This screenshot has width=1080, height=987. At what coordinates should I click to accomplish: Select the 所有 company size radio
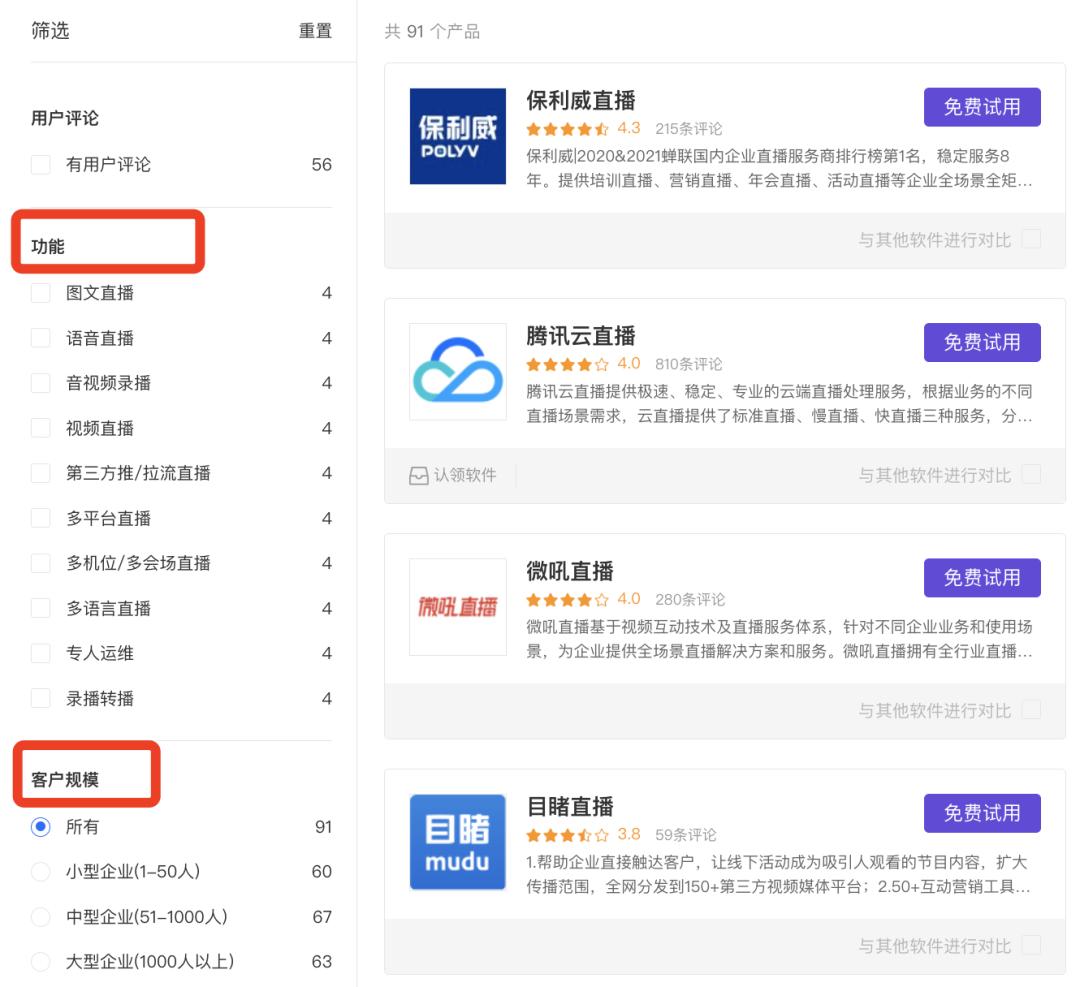click(41, 827)
